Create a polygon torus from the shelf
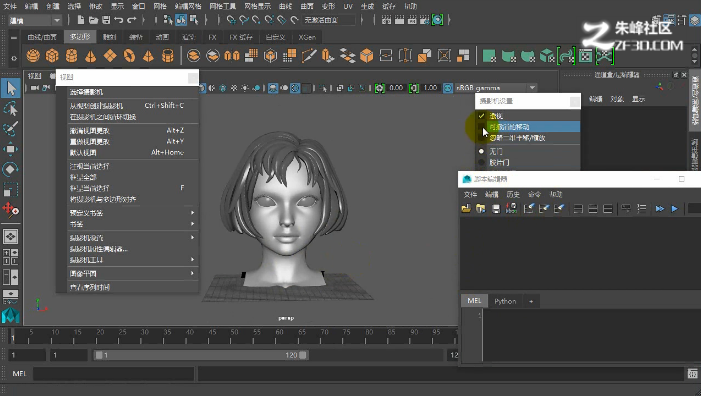 click(129, 55)
